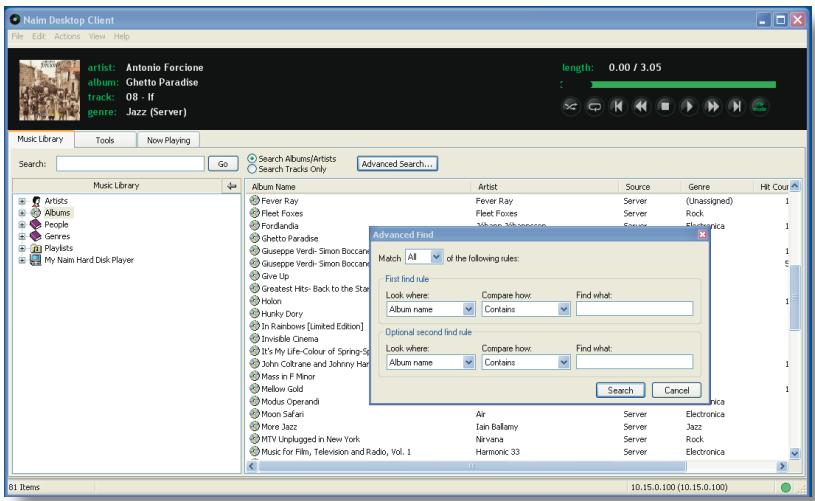The image size is (815, 501).
Task: Click the Playlists folder icon in the tree
Action: pos(36,248)
